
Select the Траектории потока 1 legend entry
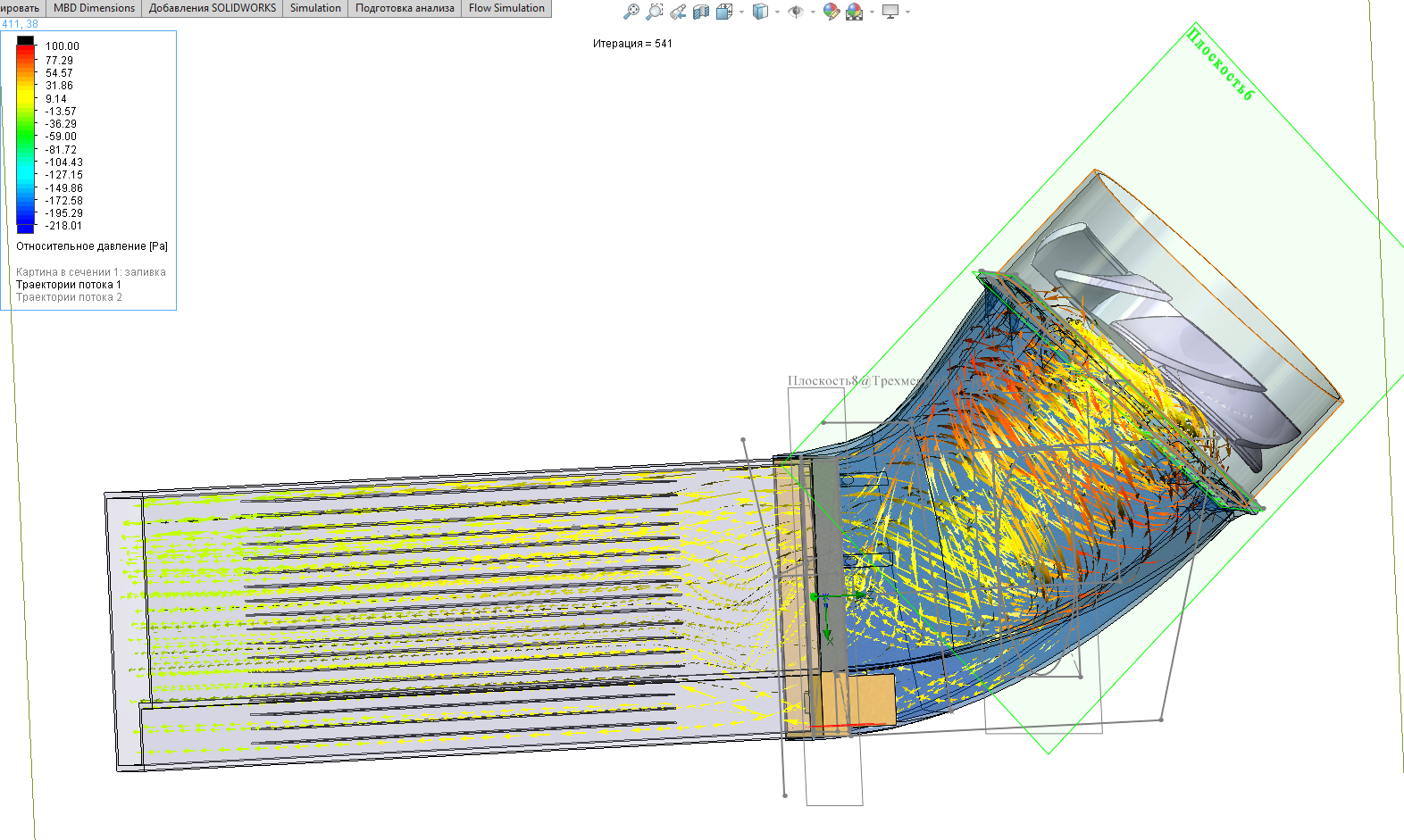pos(69,285)
